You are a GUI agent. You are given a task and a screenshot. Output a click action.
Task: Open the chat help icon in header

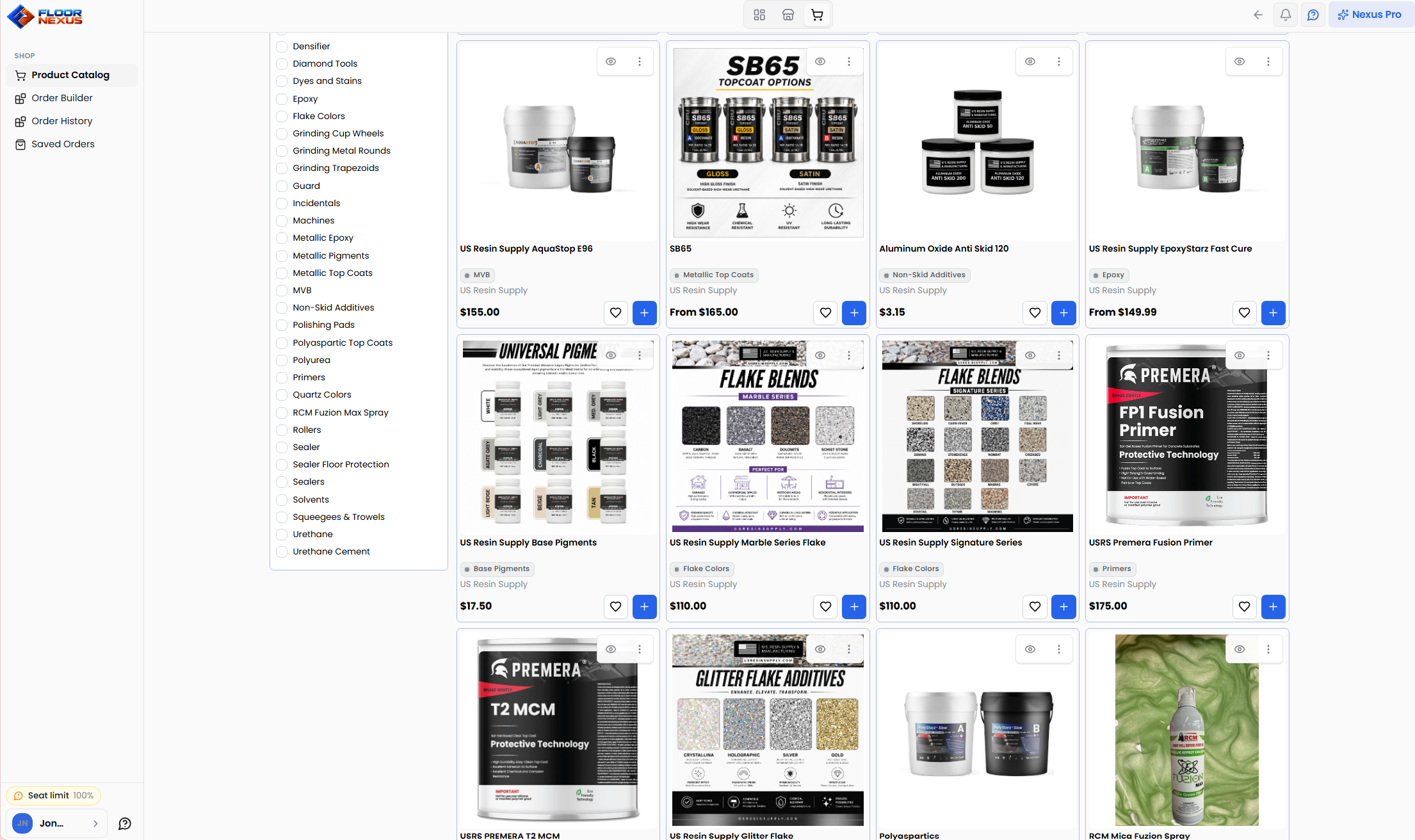pyautogui.click(x=1313, y=15)
